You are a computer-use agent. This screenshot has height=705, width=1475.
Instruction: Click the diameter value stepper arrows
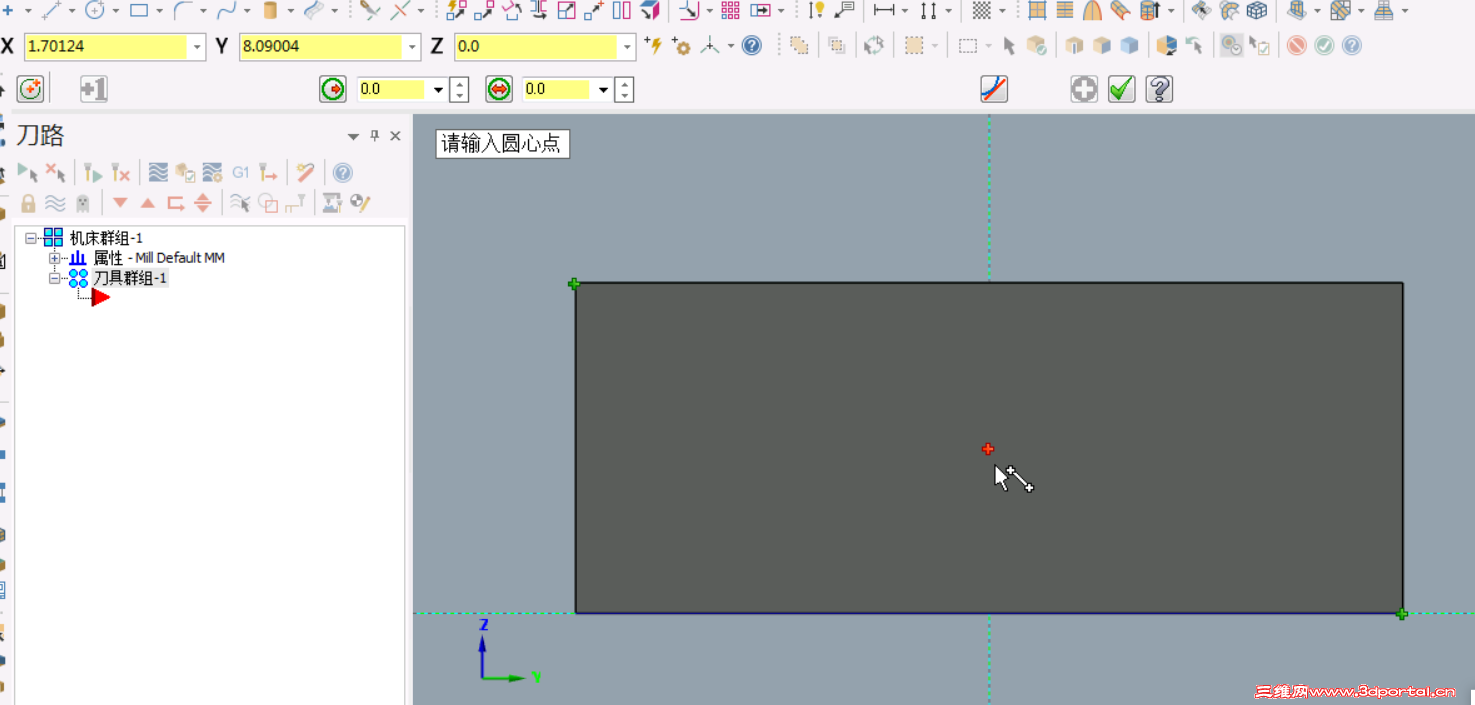pyautogui.click(x=624, y=89)
